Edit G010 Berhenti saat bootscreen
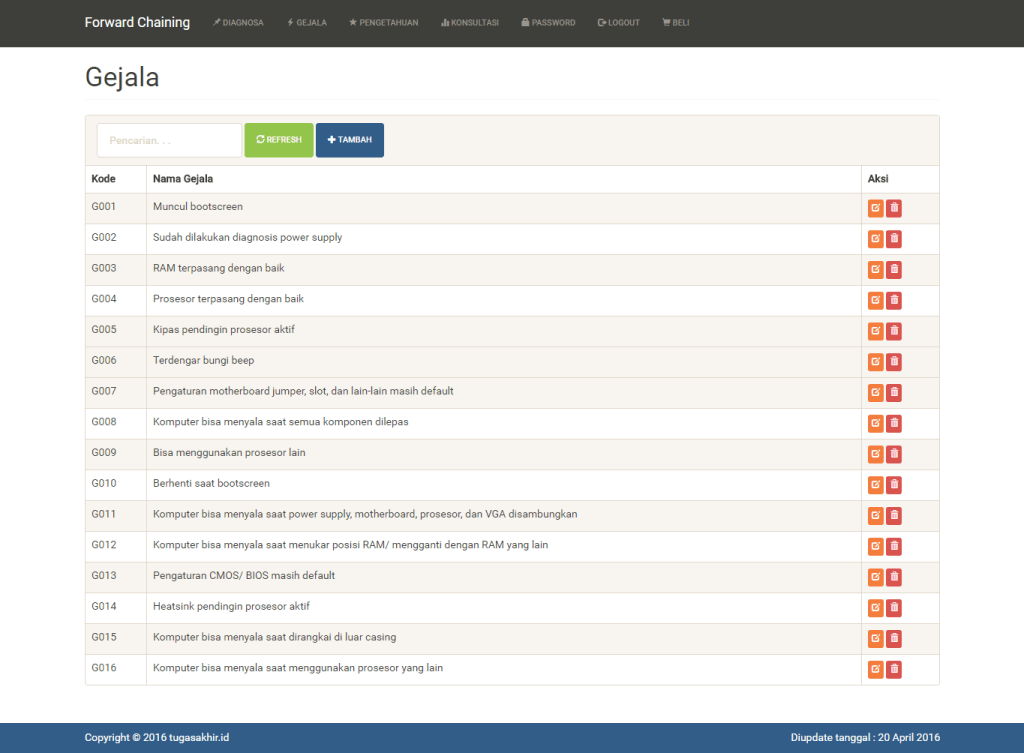Viewport: 1024px width, 753px height. point(875,485)
